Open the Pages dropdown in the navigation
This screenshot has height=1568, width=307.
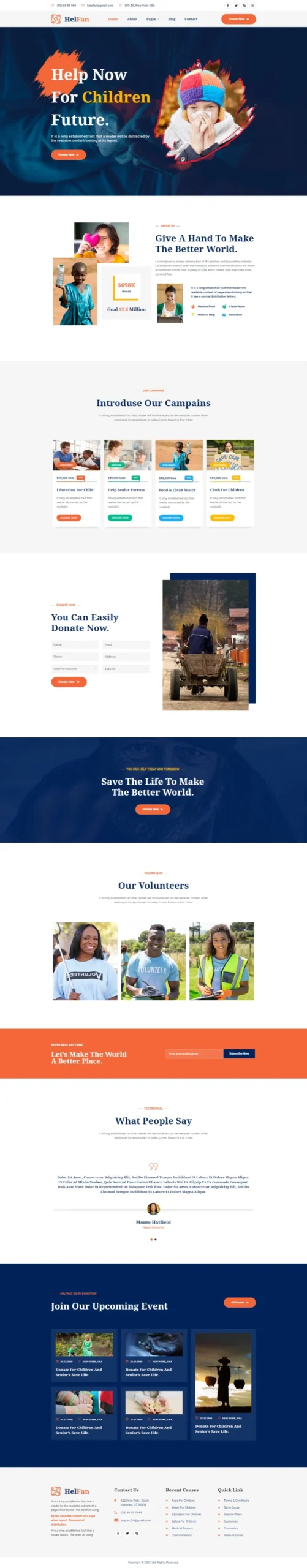point(153,19)
